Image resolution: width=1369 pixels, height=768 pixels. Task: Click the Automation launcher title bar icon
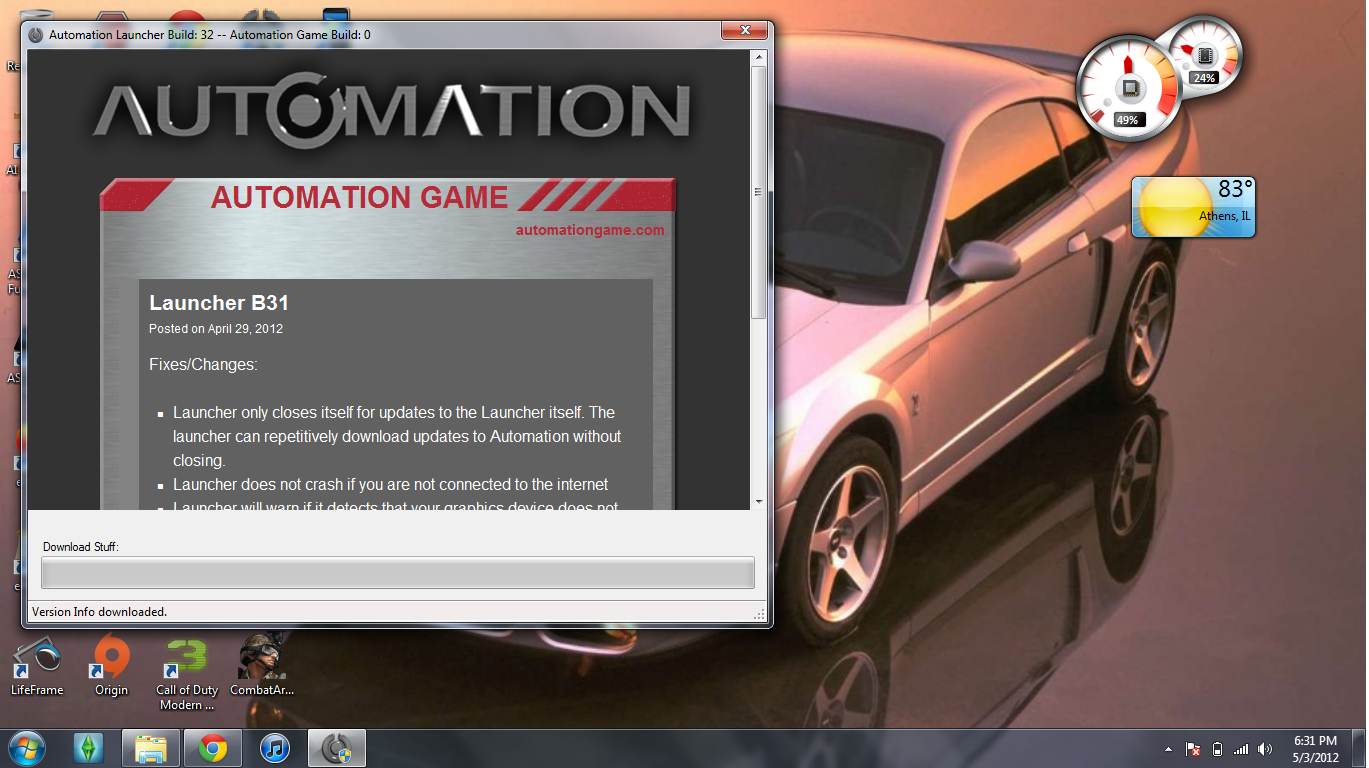[x=36, y=35]
